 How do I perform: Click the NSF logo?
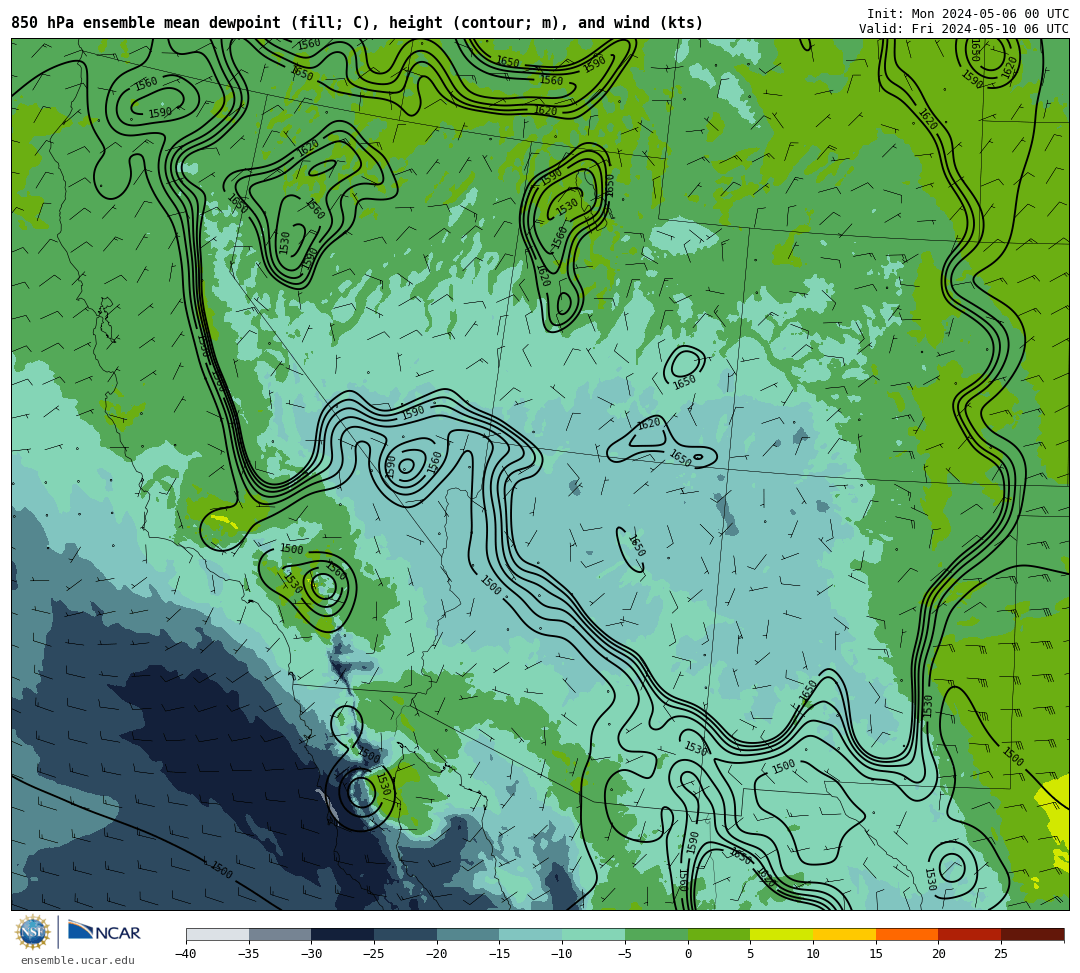point(33,932)
